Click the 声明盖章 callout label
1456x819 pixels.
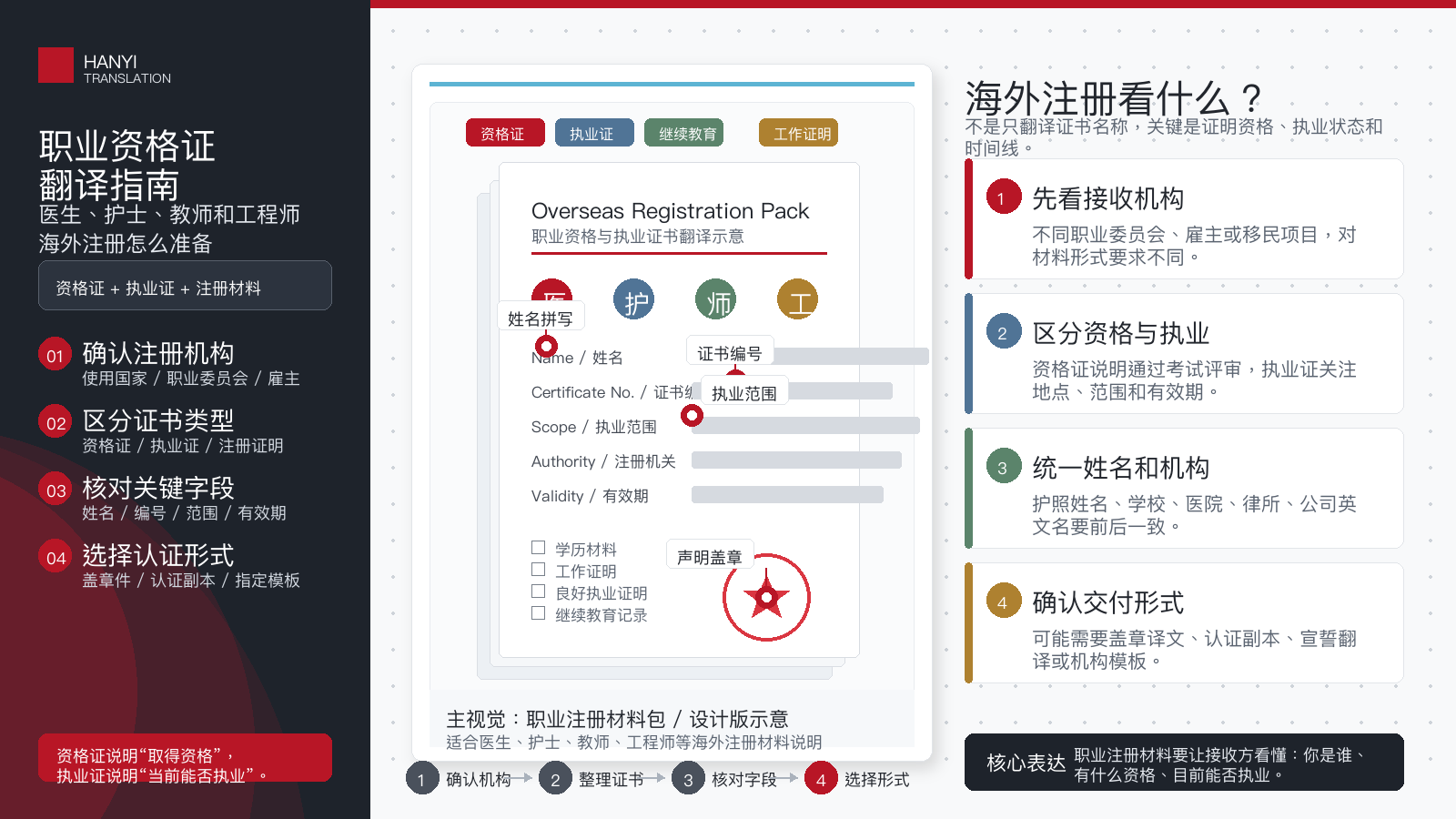(710, 556)
